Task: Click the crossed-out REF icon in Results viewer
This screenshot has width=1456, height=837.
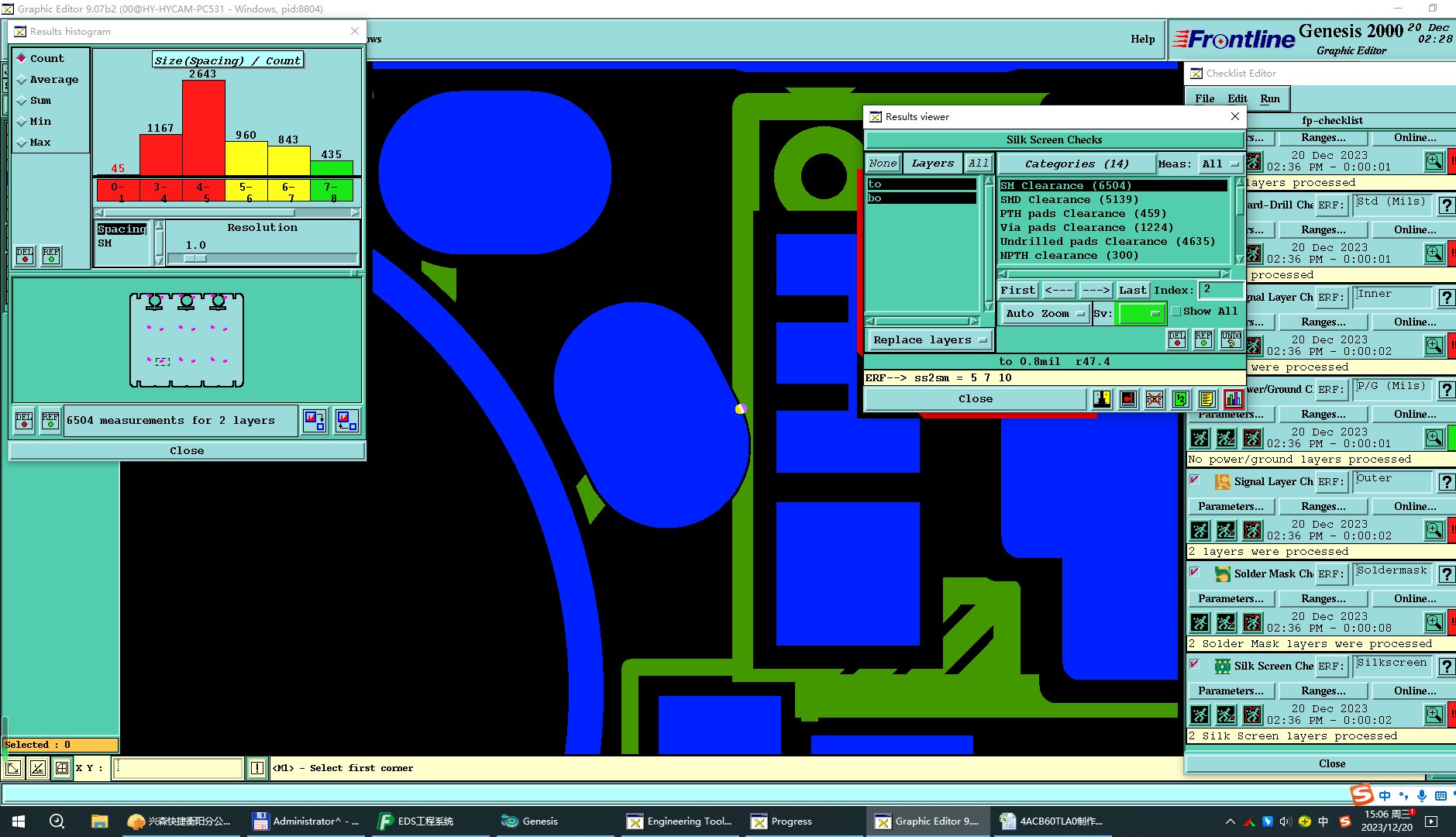Action: (x=1154, y=399)
